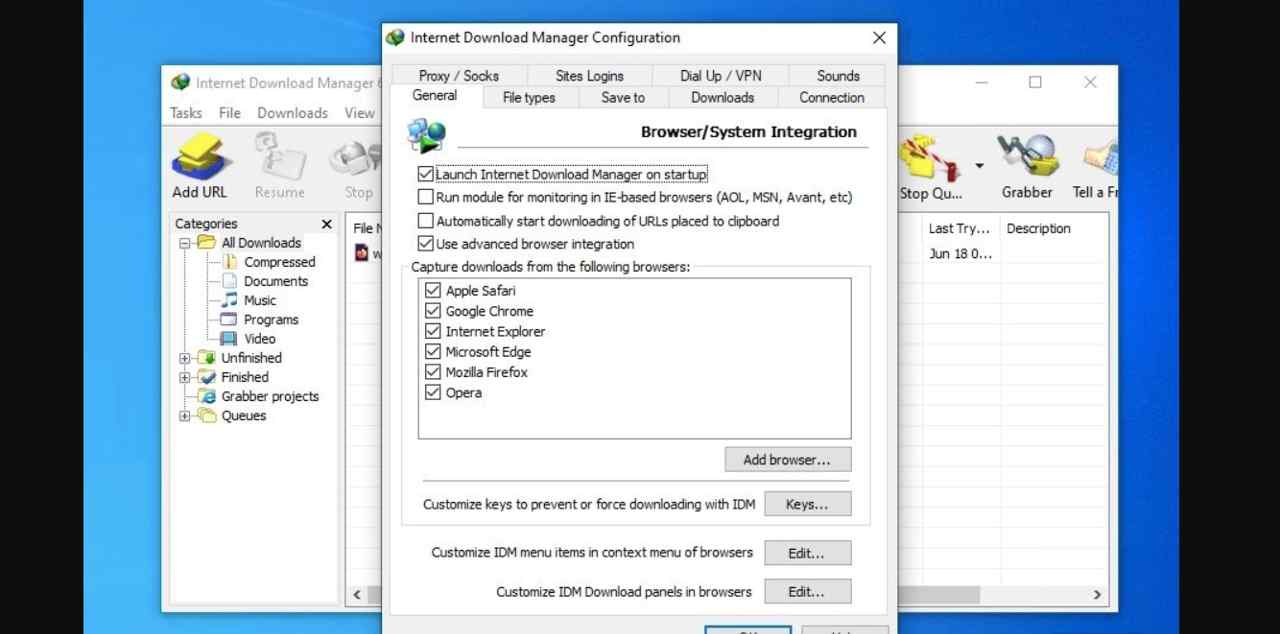This screenshot has width=1280, height=634.
Task: Click the horizontal scrollbar right arrow
Action: tap(1097, 595)
